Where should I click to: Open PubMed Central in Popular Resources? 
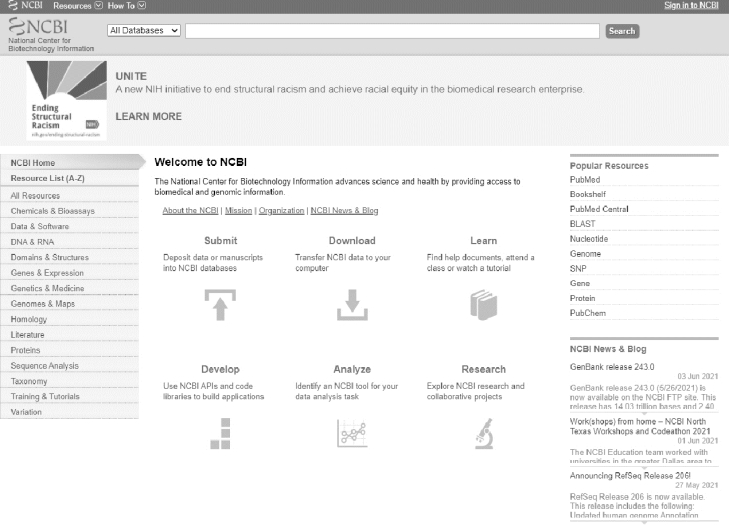(599, 209)
